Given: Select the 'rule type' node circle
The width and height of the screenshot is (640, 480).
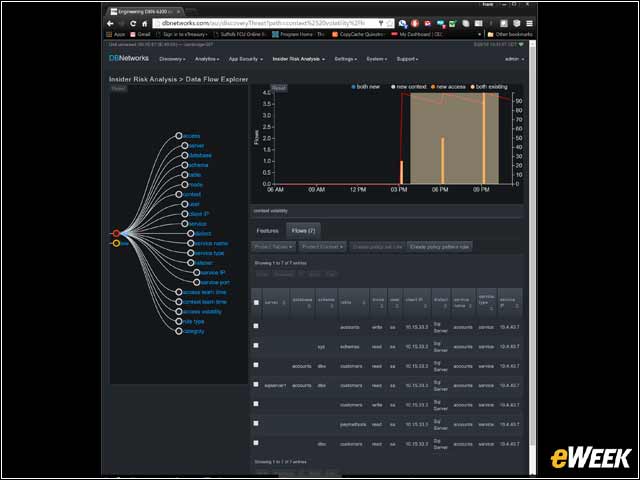Looking at the screenshot, I should [x=179, y=322].
